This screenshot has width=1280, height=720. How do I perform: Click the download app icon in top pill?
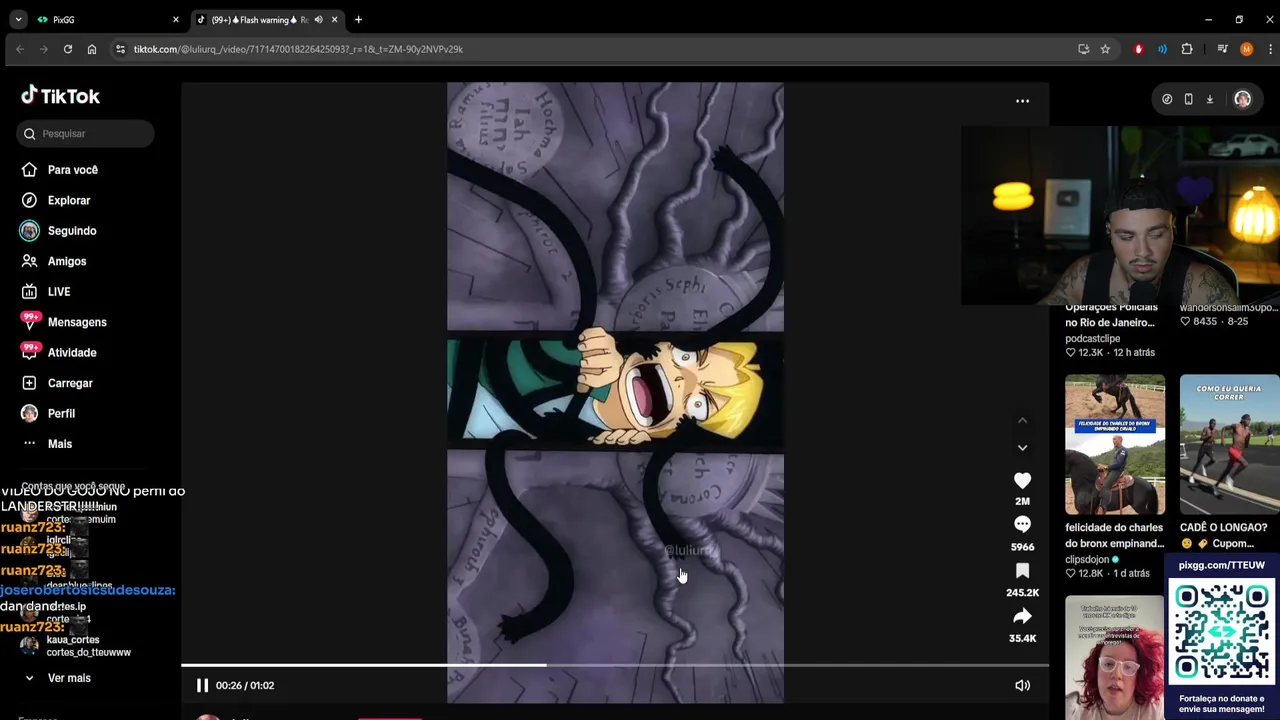click(x=1209, y=100)
